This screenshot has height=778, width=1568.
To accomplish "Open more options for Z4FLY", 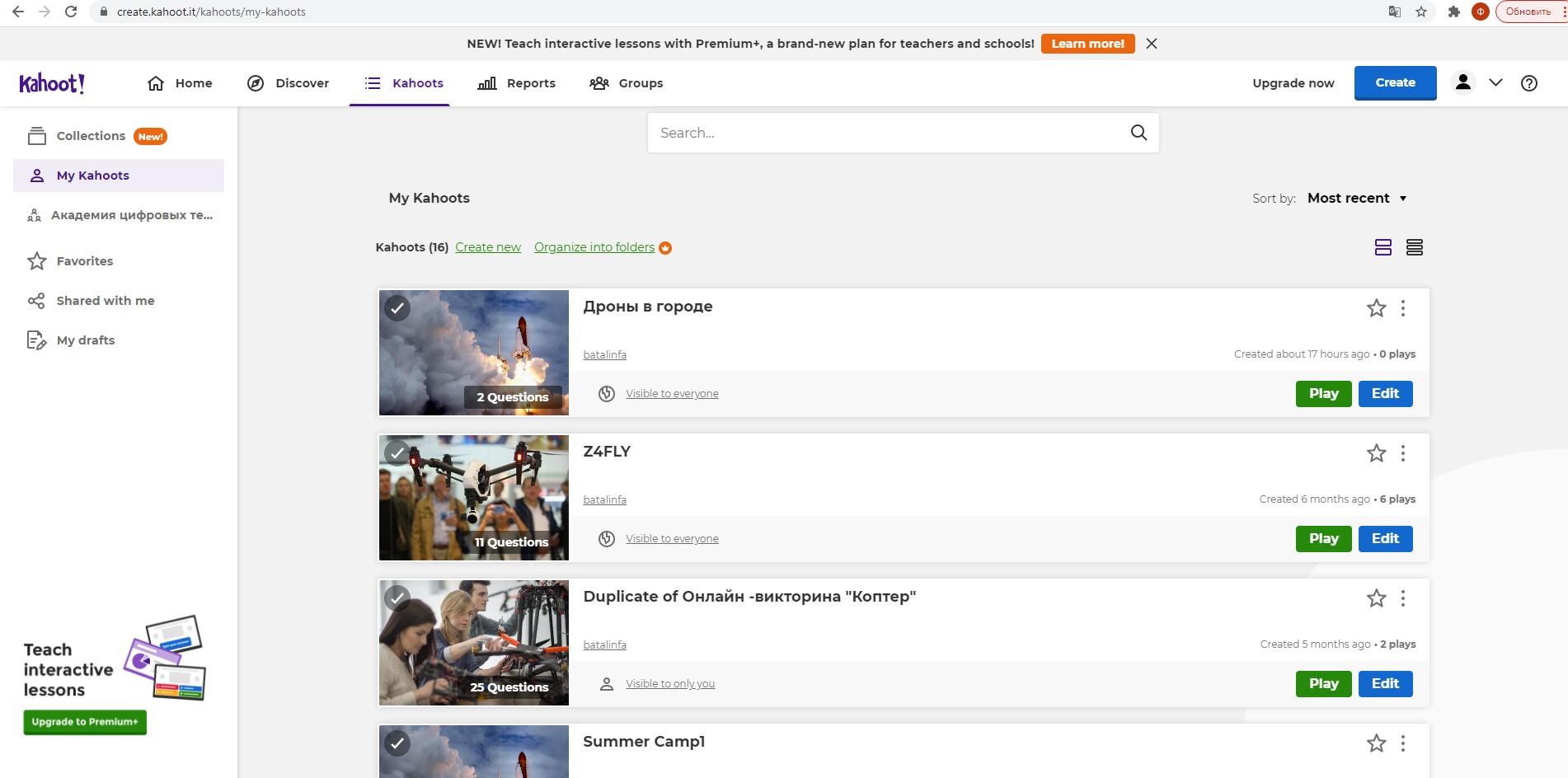I will (x=1403, y=453).
